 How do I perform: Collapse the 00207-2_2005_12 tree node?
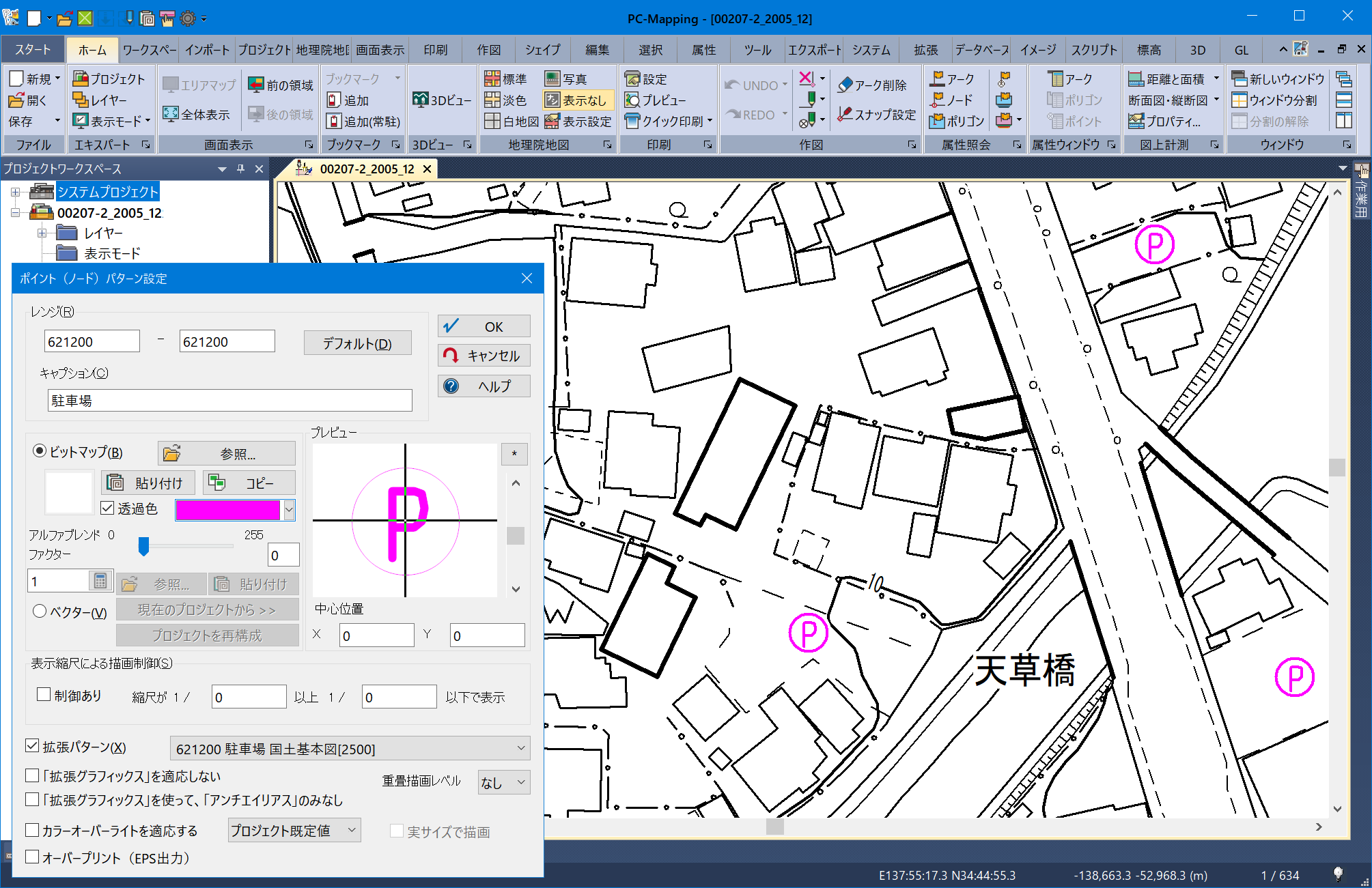(x=15, y=213)
